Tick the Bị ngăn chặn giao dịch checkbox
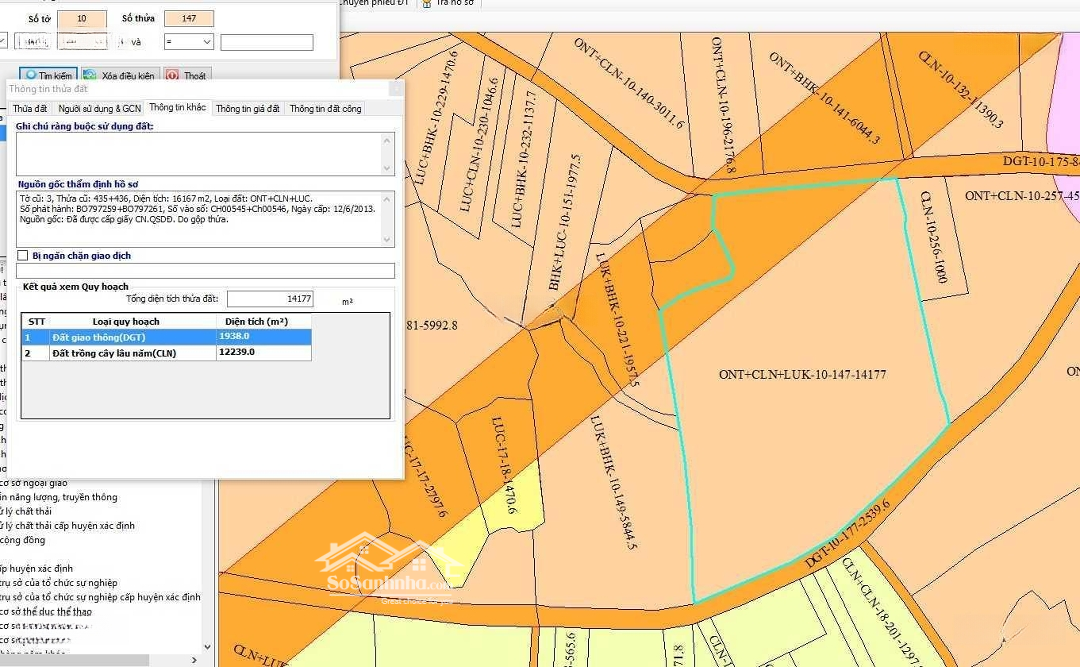 coord(23,256)
